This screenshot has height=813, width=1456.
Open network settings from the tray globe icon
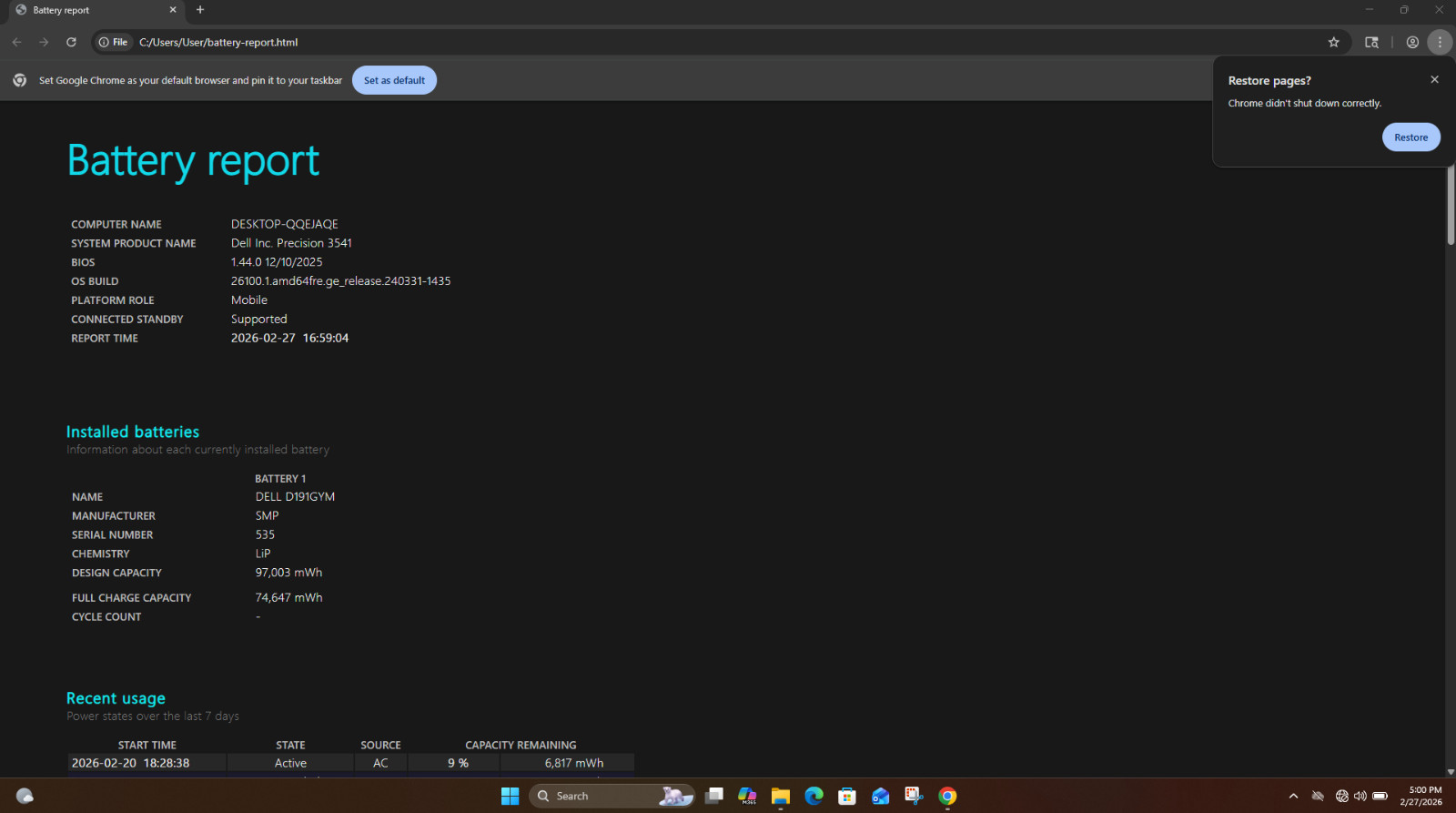click(1341, 796)
